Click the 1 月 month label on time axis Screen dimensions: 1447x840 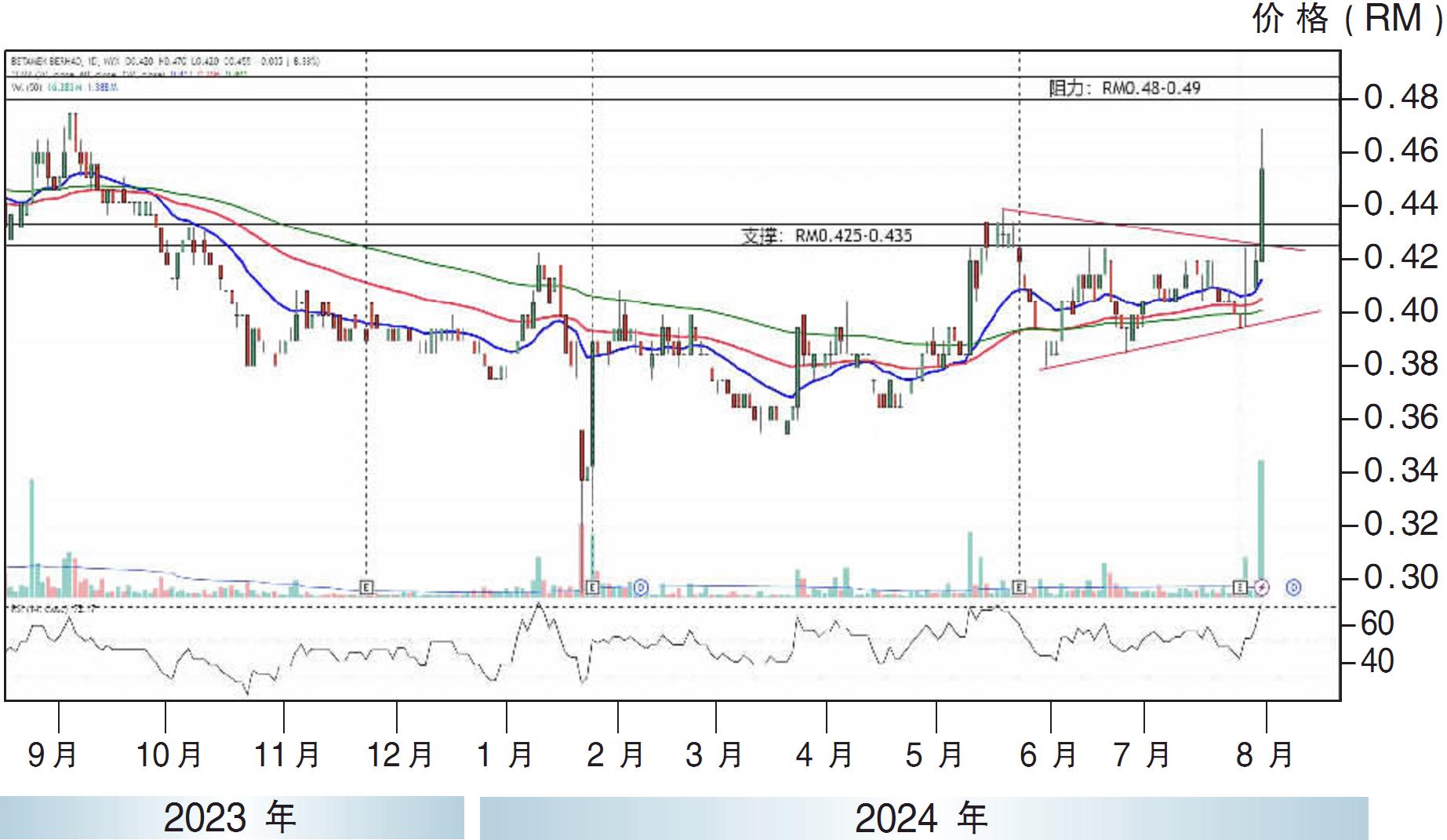click(506, 755)
